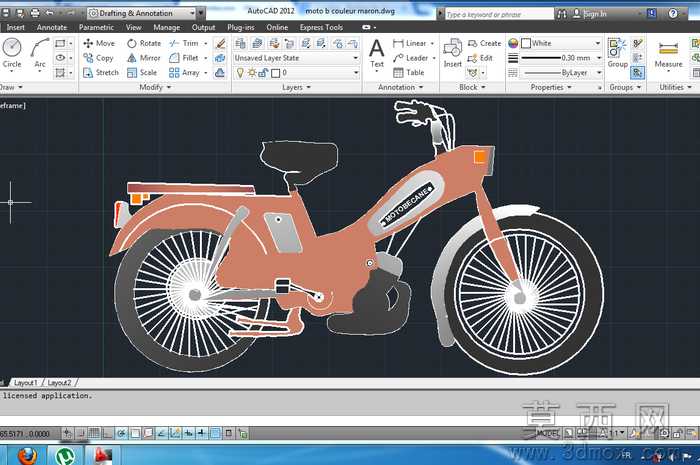The height and width of the screenshot is (465, 700).
Task: Toggle Ortho Mode in status bar
Action: [x=107, y=433]
